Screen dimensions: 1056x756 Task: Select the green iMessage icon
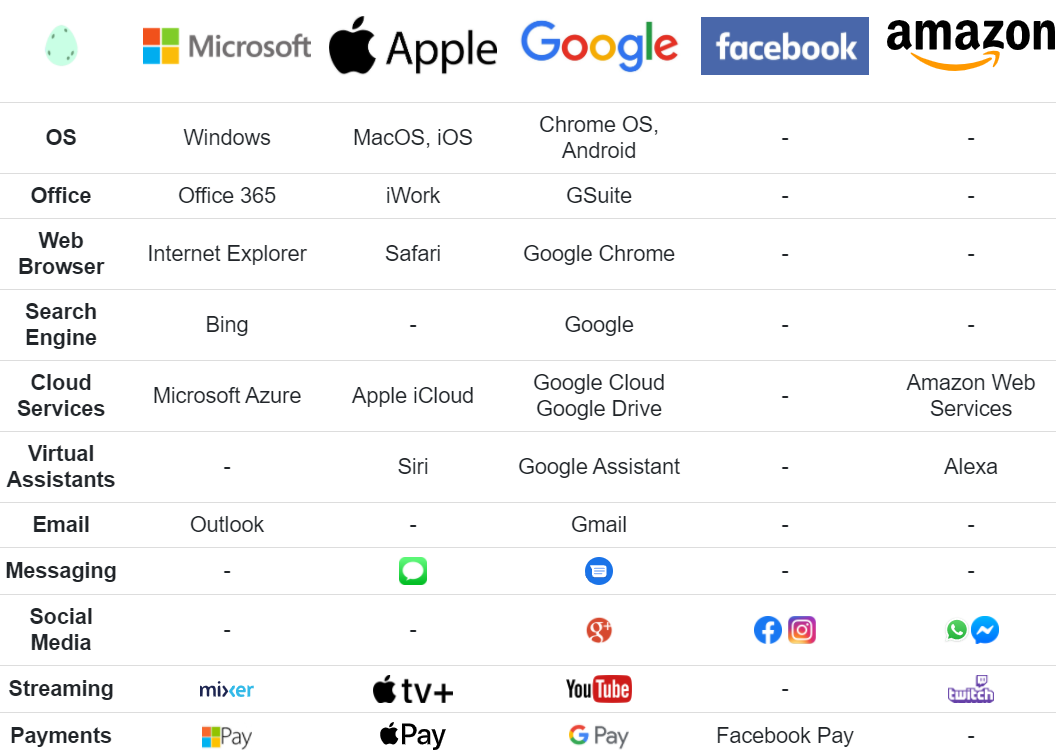pyautogui.click(x=413, y=571)
